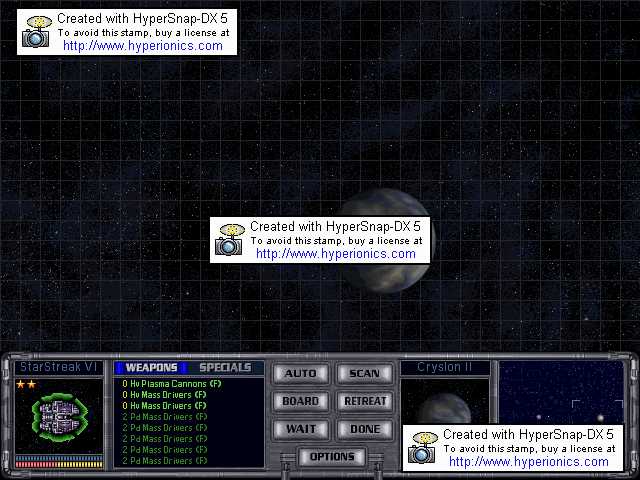This screenshot has width=640, height=480.
Task: Click the Crysion II planet thumbnail
Action: tap(430, 400)
